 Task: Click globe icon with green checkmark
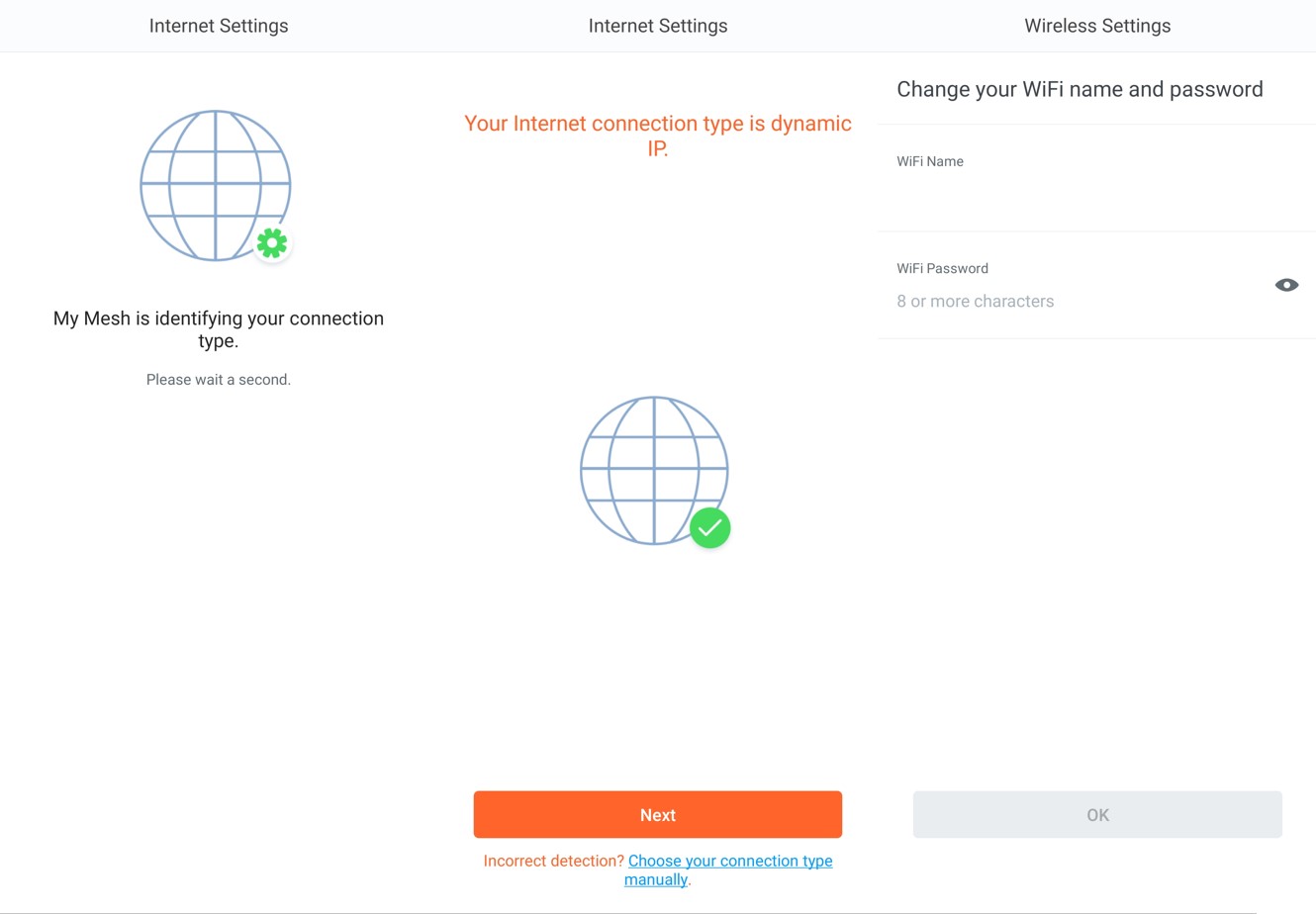point(655,471)
